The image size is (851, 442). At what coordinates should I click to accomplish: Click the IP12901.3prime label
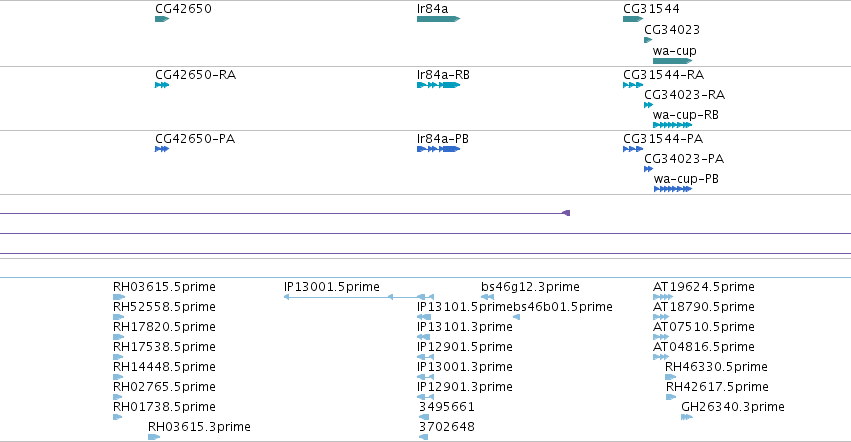pyautogui.click(x=465, y=387)
